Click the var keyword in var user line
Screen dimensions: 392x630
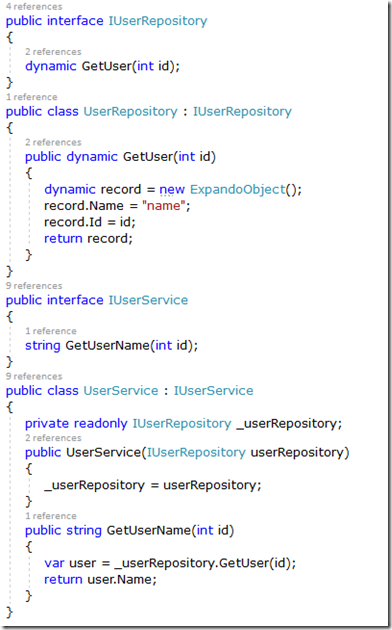coord(54,563)
